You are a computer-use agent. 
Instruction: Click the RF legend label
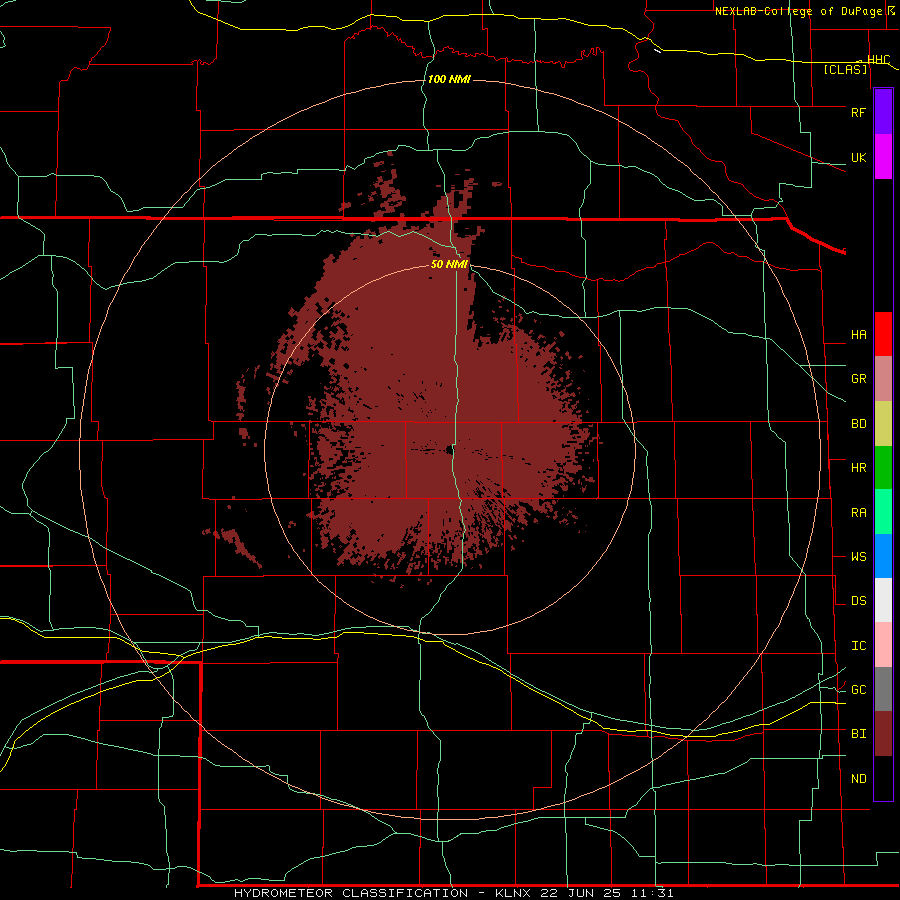pyautogui.click(x=858, y=112)
